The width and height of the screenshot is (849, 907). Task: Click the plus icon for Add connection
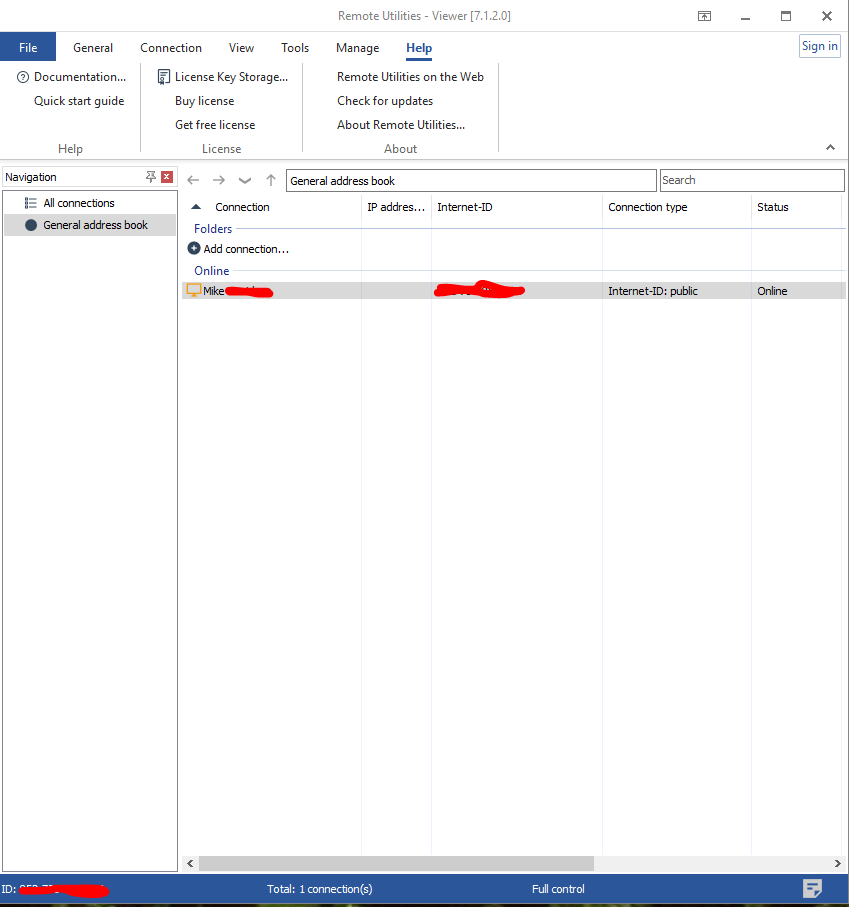point(194,249)
